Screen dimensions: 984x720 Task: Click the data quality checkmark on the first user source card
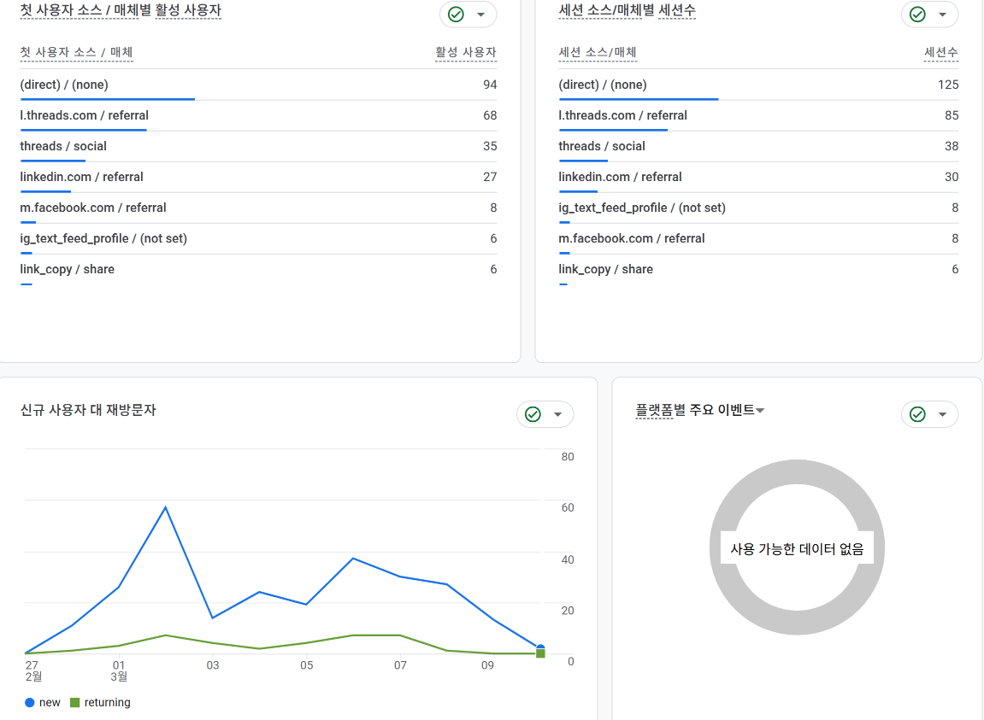(455, 14)
